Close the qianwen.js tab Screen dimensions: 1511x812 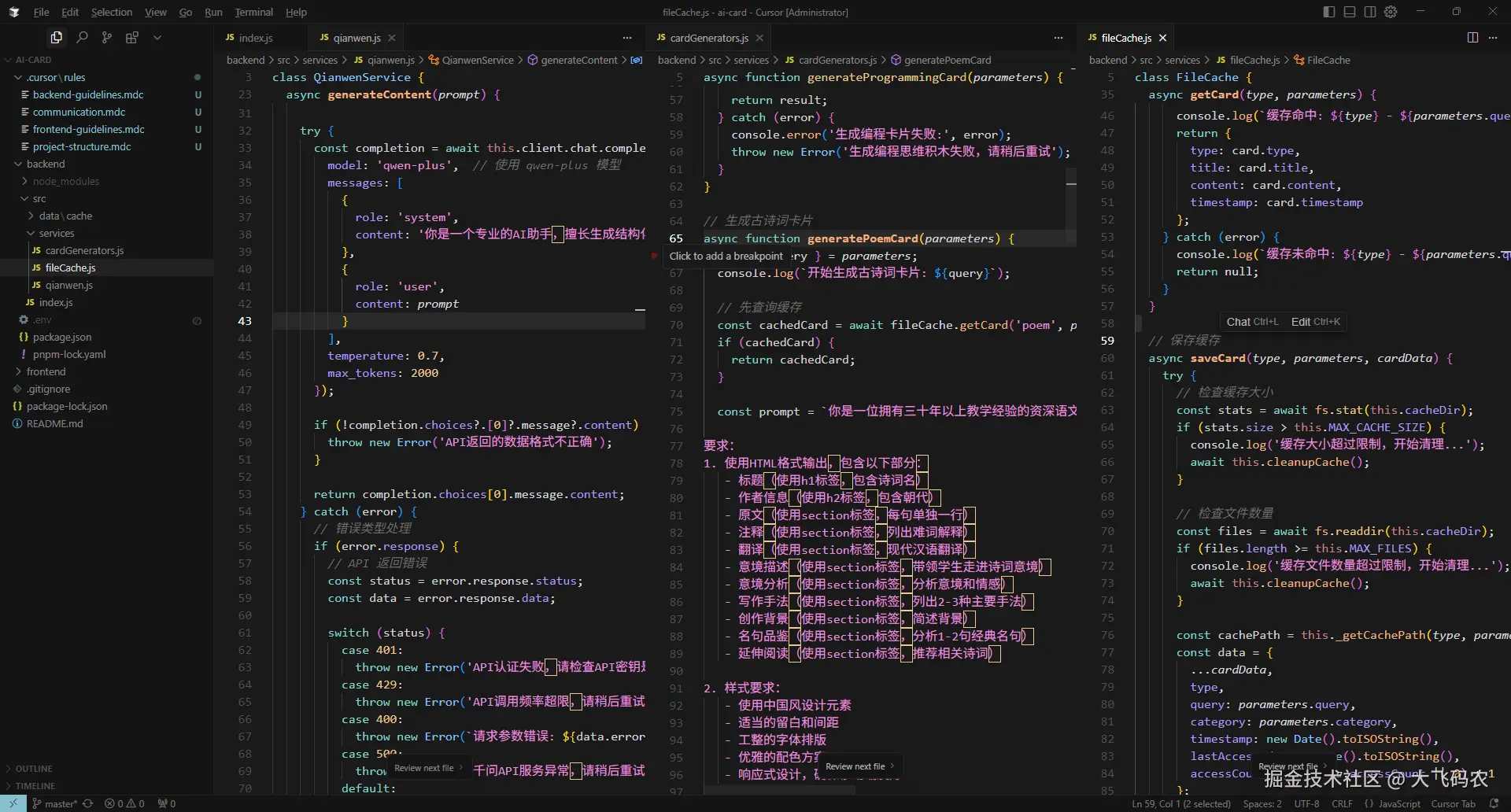[392, 38]
